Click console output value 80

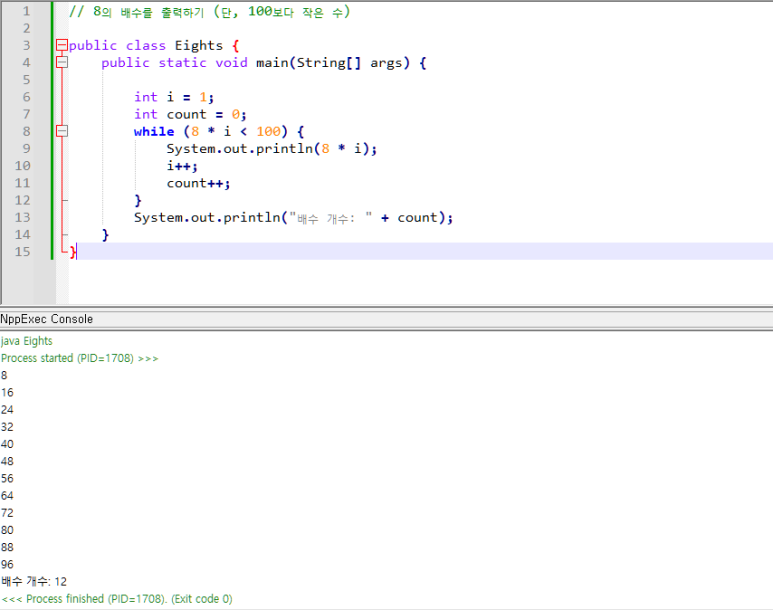tap(7, 530)
